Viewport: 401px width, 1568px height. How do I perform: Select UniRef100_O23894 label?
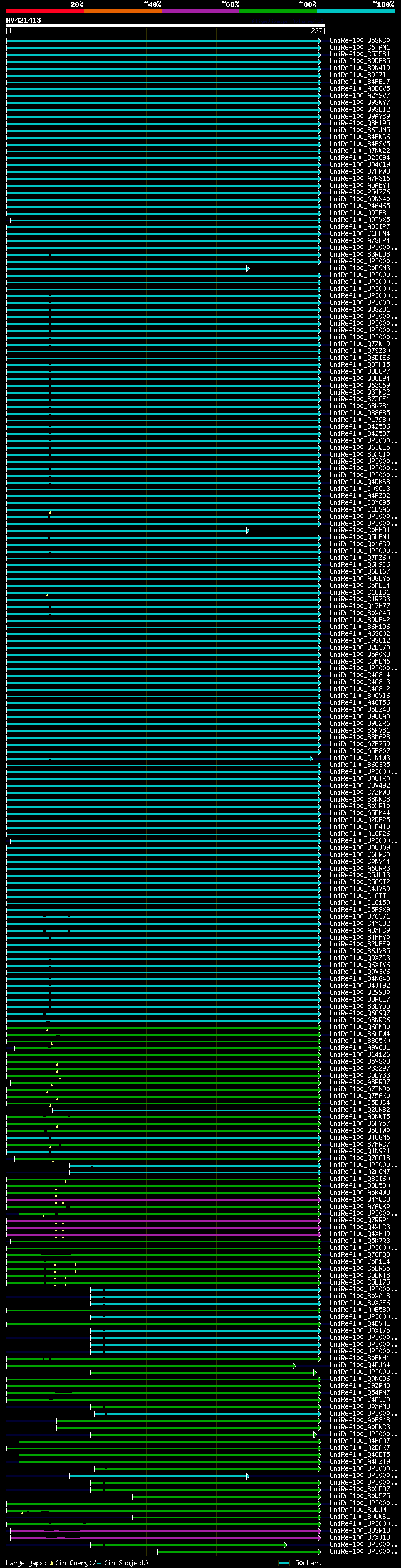360,158
